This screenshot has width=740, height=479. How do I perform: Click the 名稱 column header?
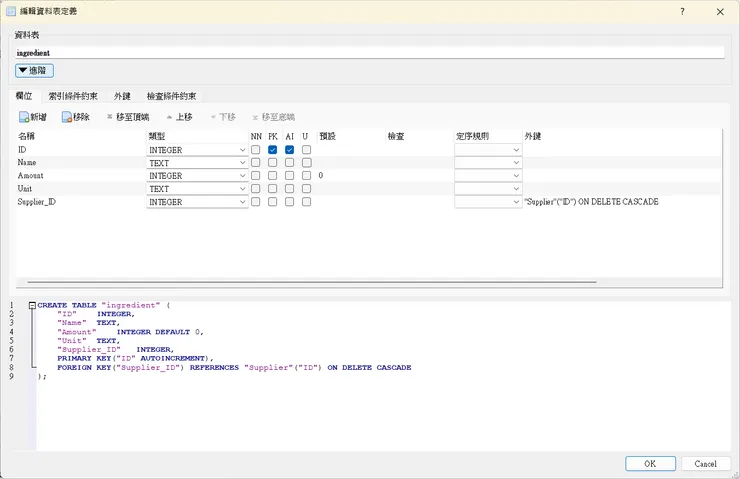(81, 136)
